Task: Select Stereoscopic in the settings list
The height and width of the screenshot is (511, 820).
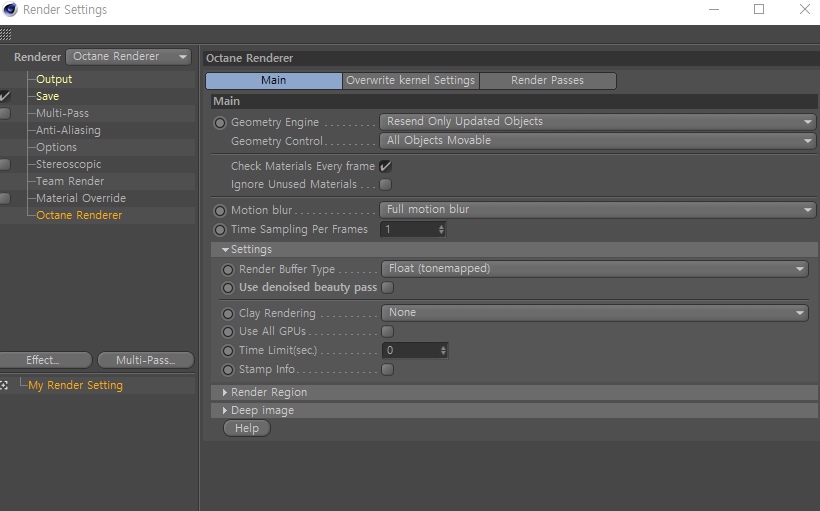Action: click(69, 164)
